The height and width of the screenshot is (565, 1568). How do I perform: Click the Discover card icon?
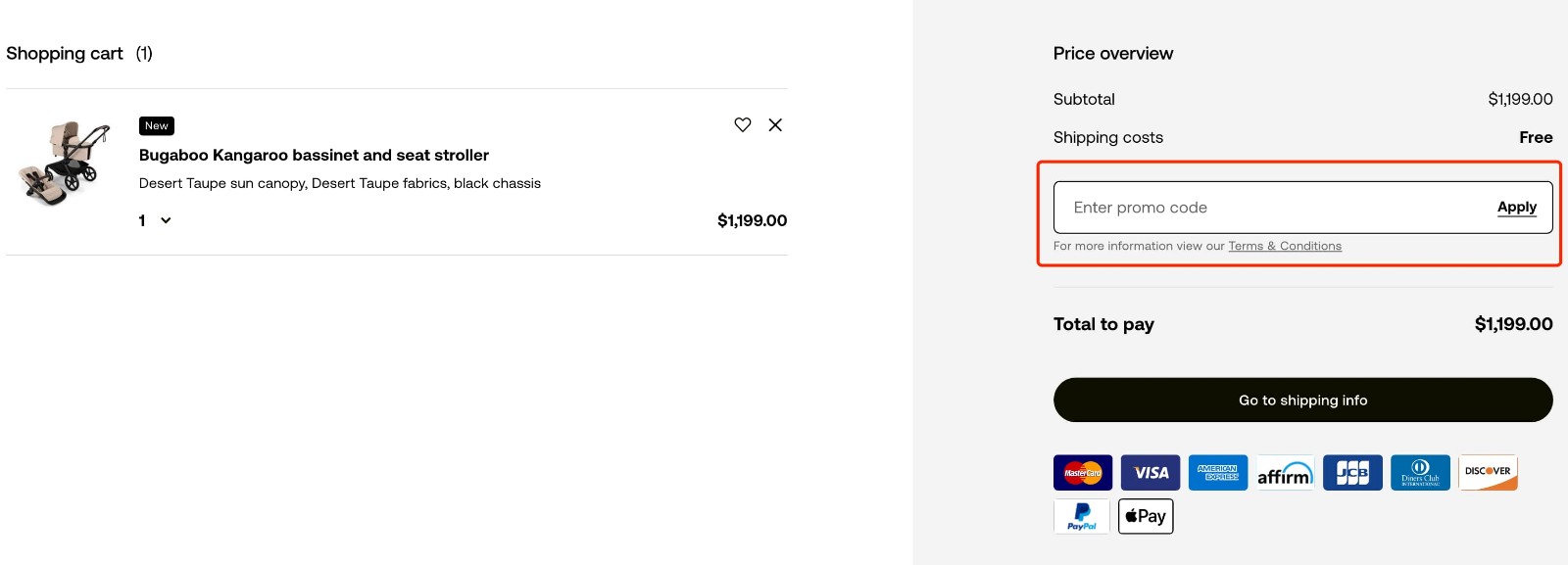pyautogui.click(x=1488, y=472)
